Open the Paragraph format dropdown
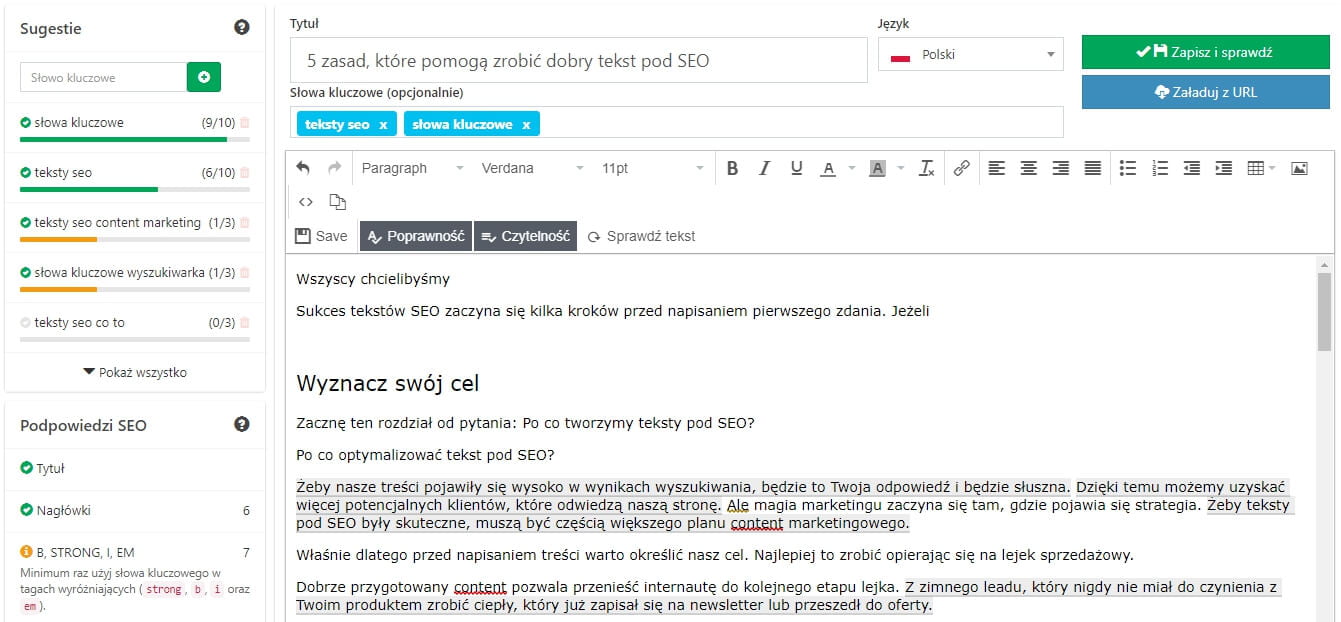This screenshot has width=1341, height=622. tap(412, 168)
